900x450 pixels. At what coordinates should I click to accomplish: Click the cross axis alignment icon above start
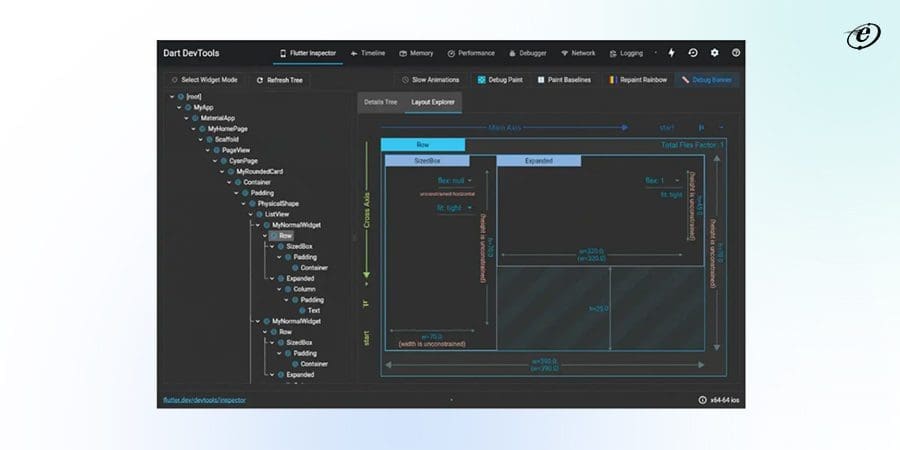click(366, 304)
